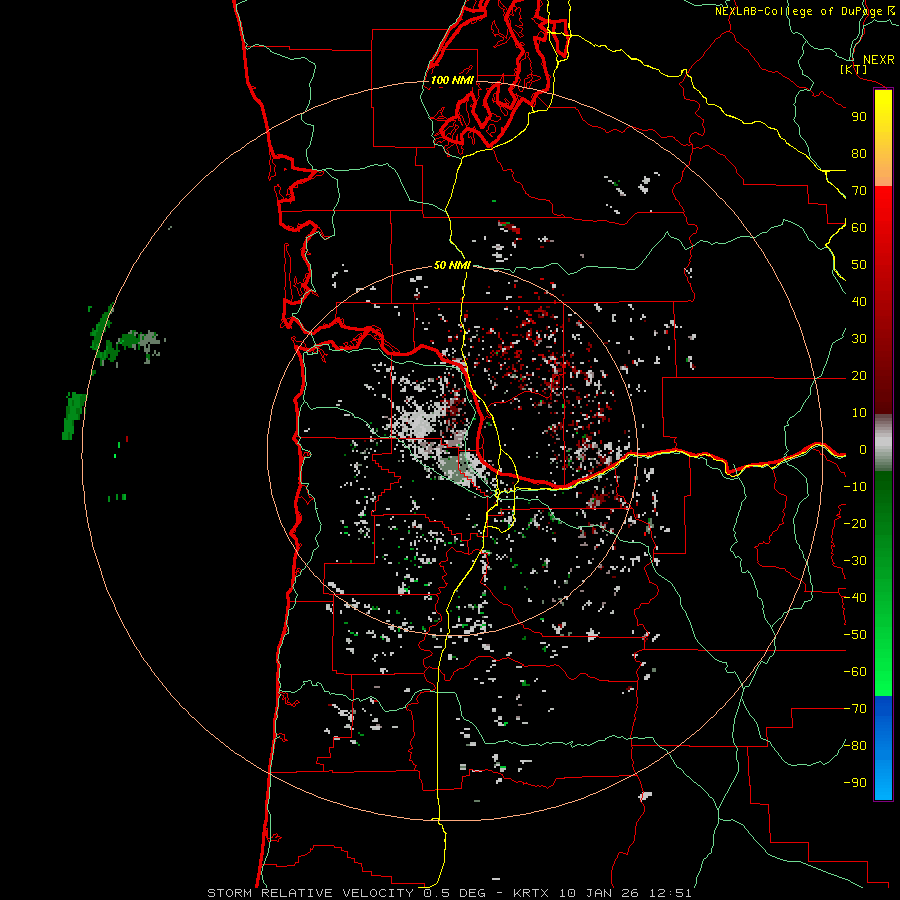Screen dimensions: 900x900
Task: Select the -20 value on velocity scale
Action: pyautogui.click(x=855, y=524)
